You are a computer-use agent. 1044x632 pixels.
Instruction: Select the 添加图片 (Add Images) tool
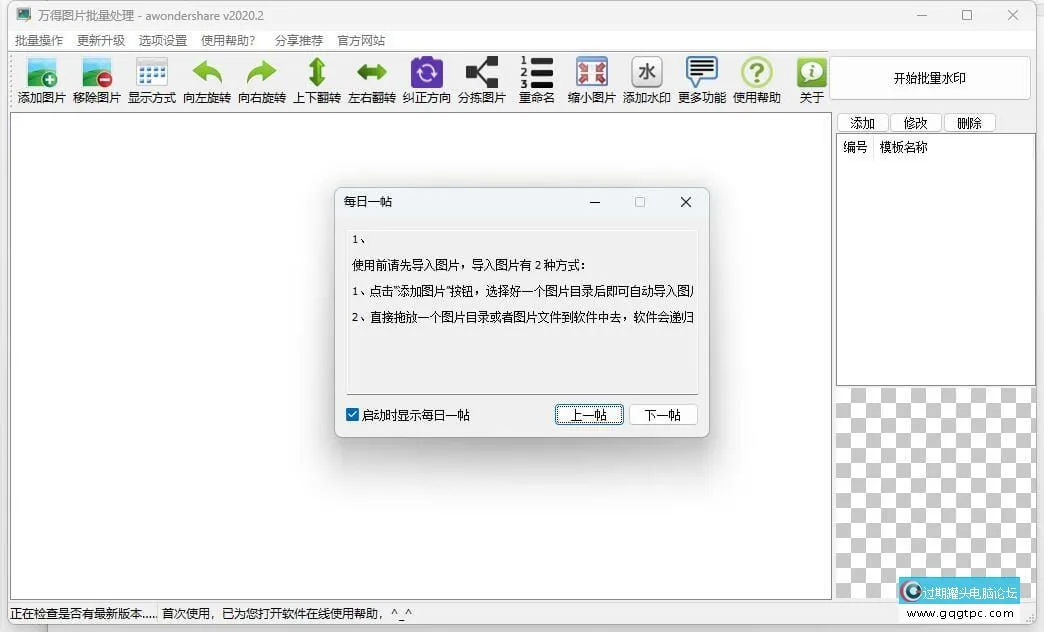(41, 80)
